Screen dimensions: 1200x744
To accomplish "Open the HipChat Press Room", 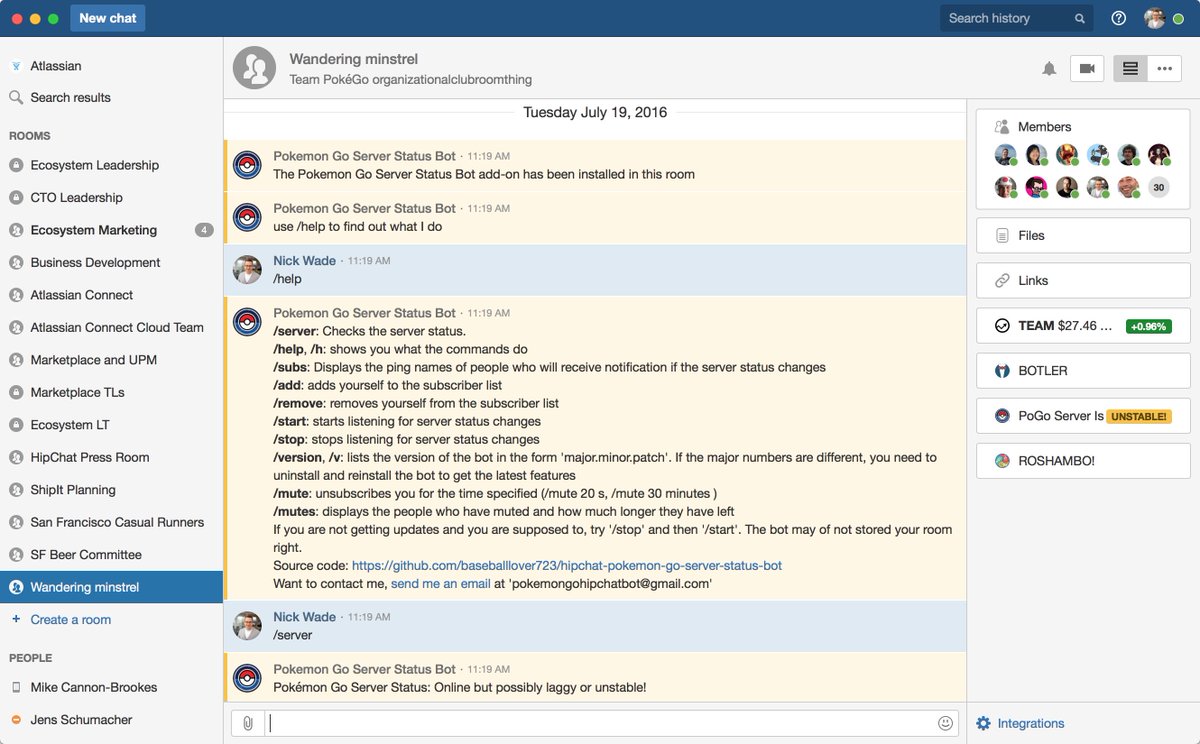I will [x=111, y=457].
